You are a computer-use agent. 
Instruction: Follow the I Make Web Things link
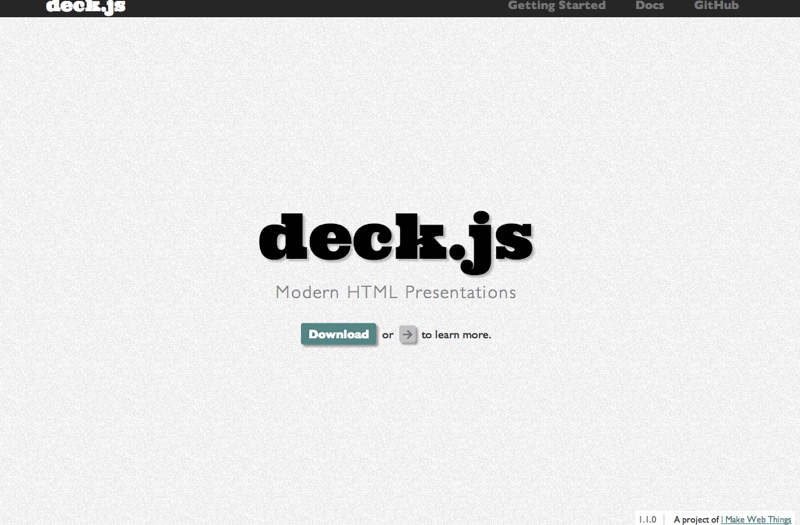tap(756, 519)
